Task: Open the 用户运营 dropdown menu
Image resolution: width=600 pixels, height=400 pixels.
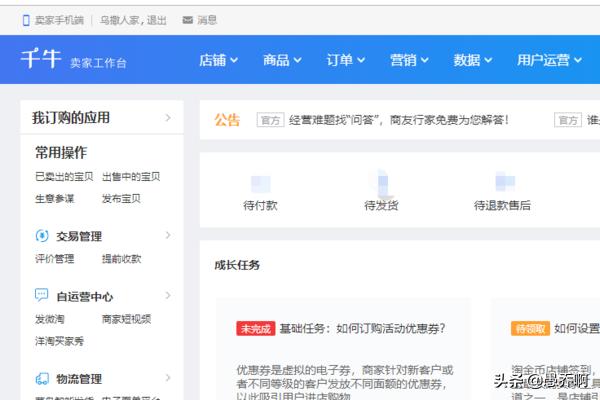Action: (549, 60)
